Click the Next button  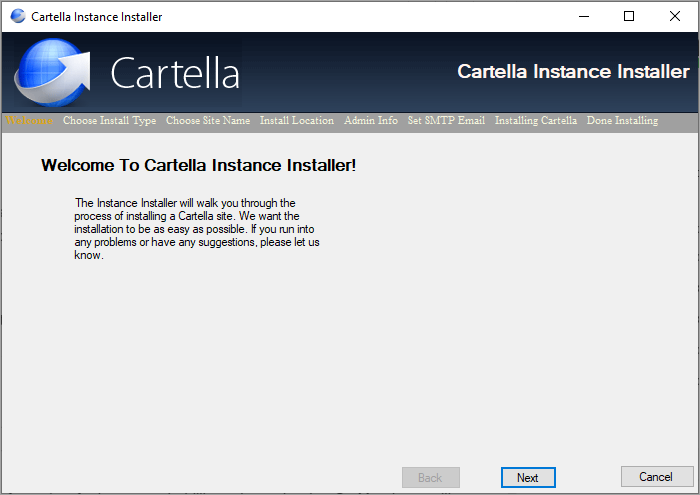click(528, 478)
